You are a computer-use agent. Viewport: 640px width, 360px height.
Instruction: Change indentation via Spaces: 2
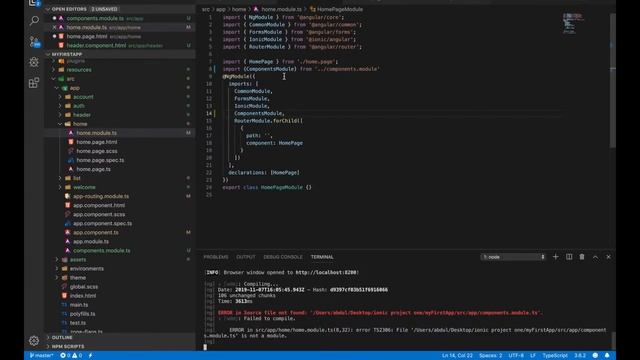pyautogui.click(x=490, y=356)
